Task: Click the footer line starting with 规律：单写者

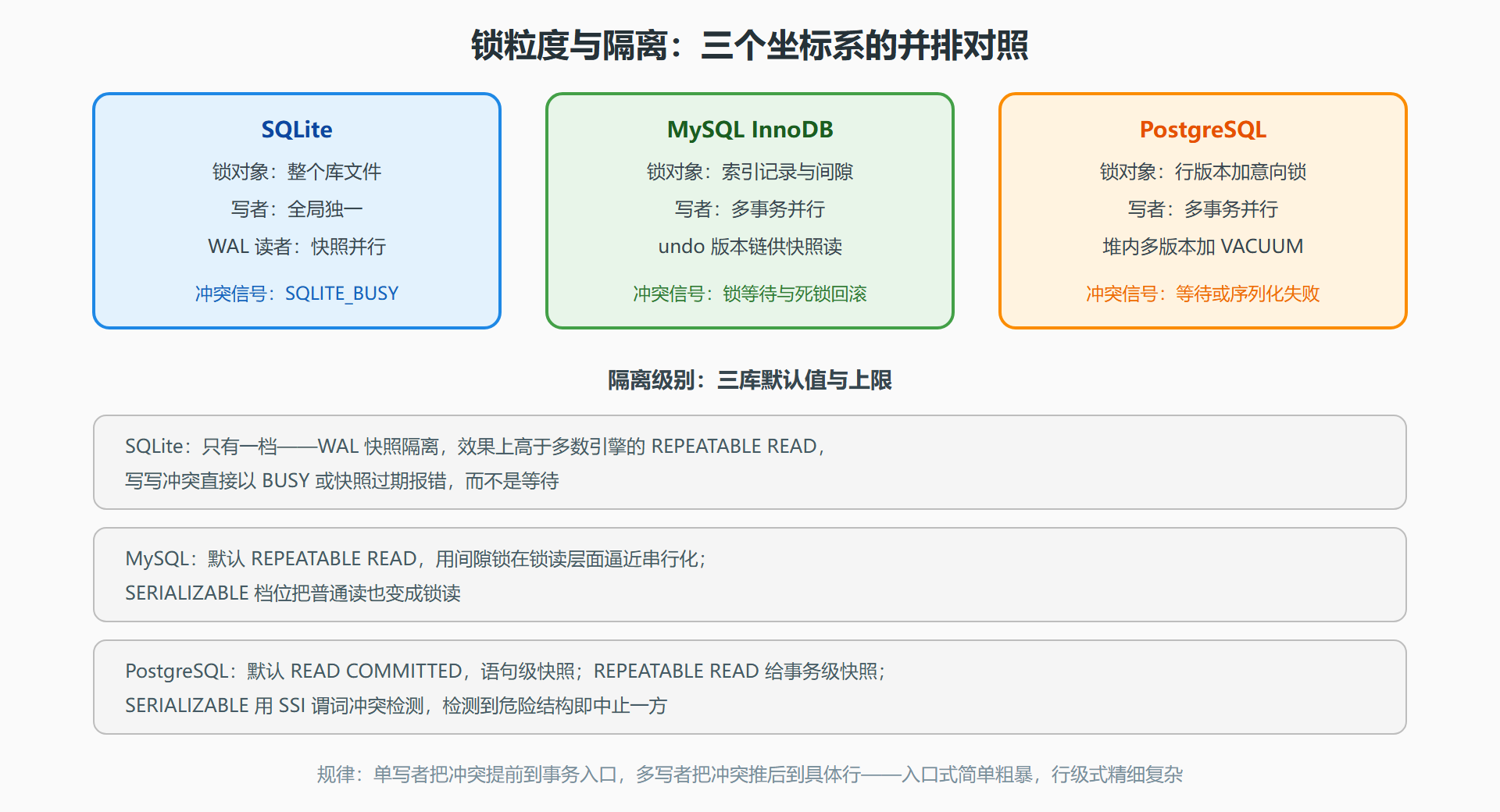Action: tap(750, 775)
